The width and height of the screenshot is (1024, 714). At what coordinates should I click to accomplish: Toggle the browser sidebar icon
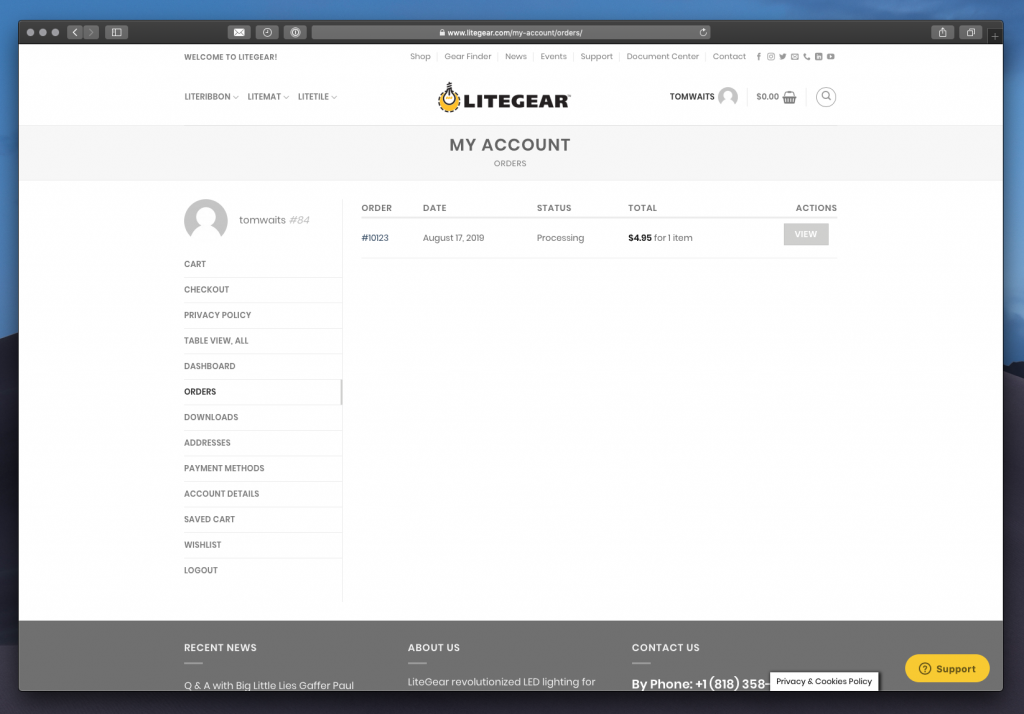pos(116,32)
